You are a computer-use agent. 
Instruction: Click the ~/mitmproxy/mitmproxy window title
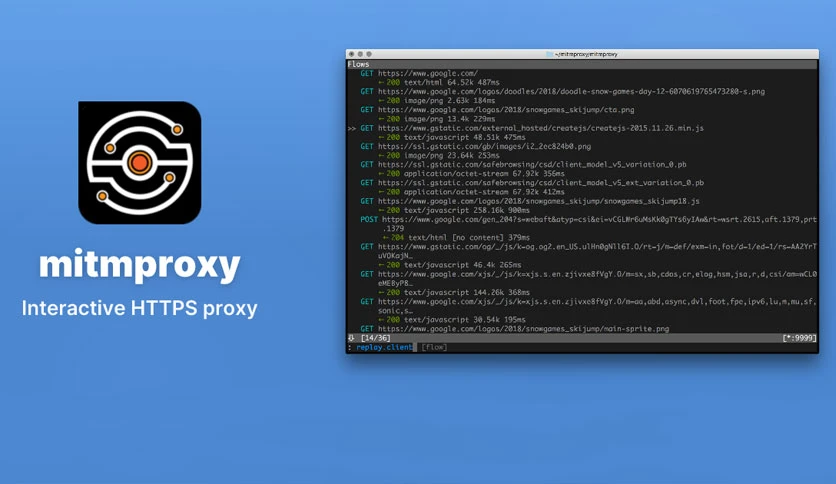(586, 54)
